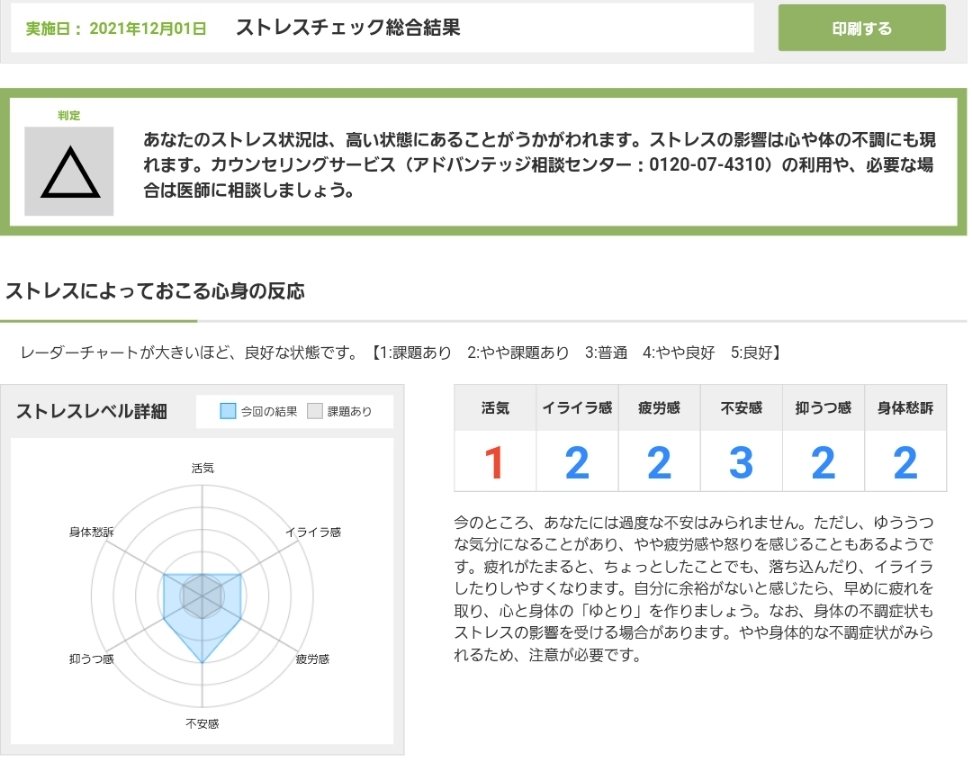The width and height of the screenshot is (972, 769).
Task: Click the 疲労感 radar axis label
Action: tap(312, 659)
